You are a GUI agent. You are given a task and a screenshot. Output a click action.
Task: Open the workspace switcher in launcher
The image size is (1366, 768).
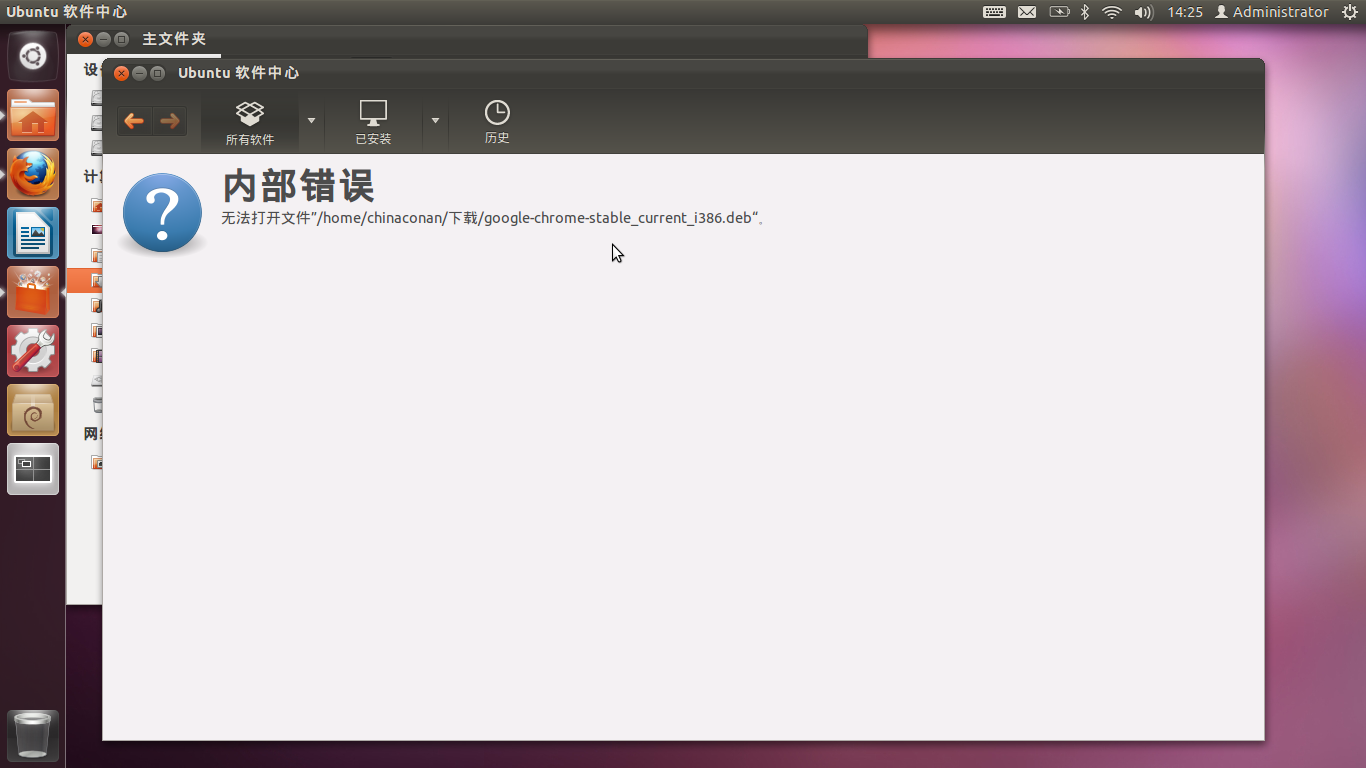pyautogui.click(x=33, y=469)
